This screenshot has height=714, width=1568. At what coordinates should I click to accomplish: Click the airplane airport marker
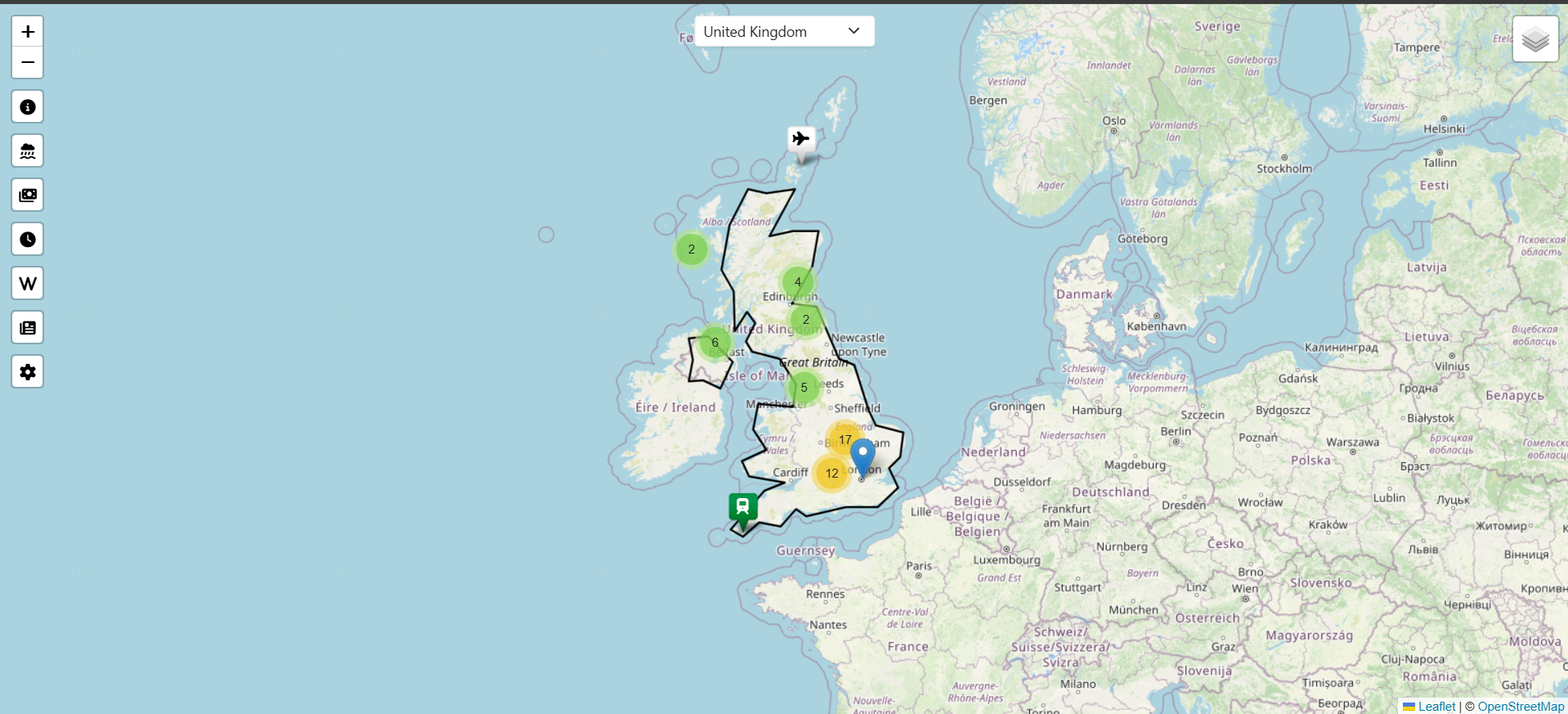point(801,140)
